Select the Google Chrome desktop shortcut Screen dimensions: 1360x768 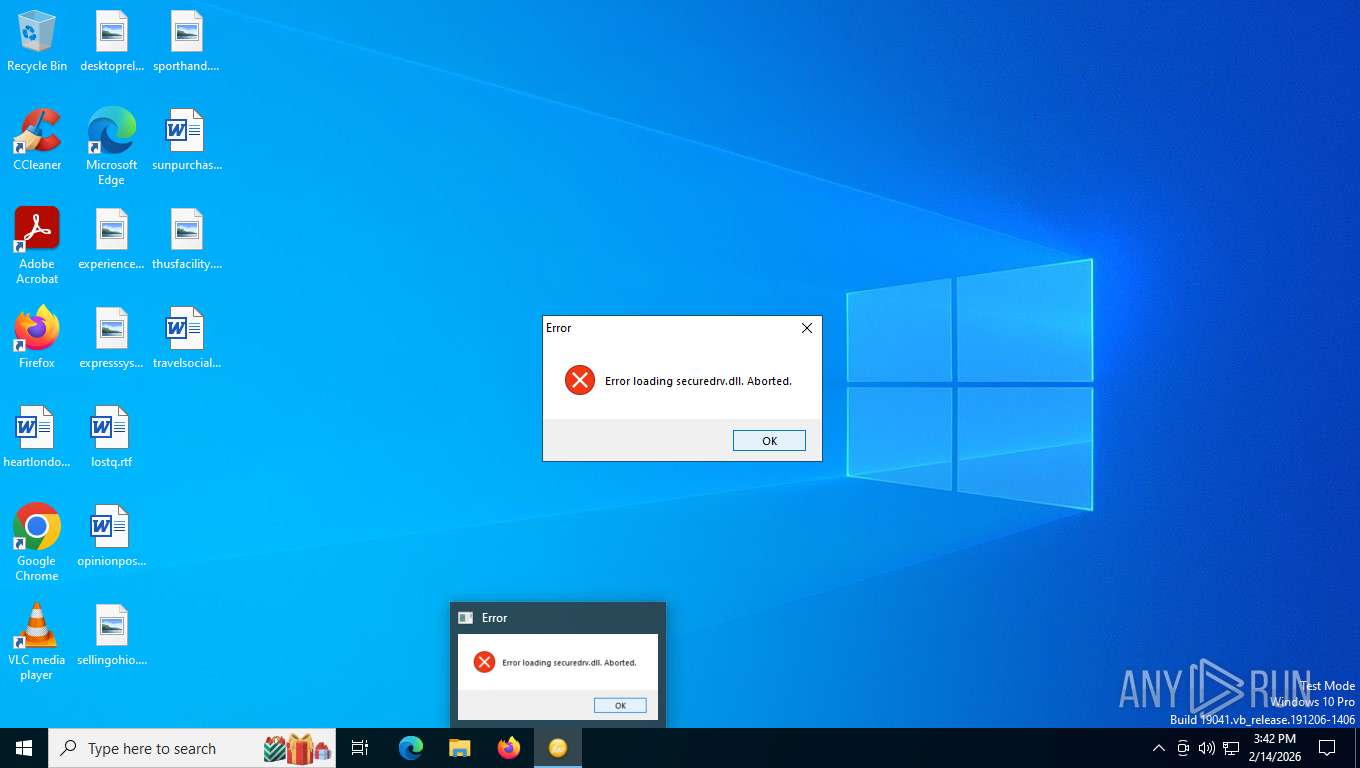37,543
